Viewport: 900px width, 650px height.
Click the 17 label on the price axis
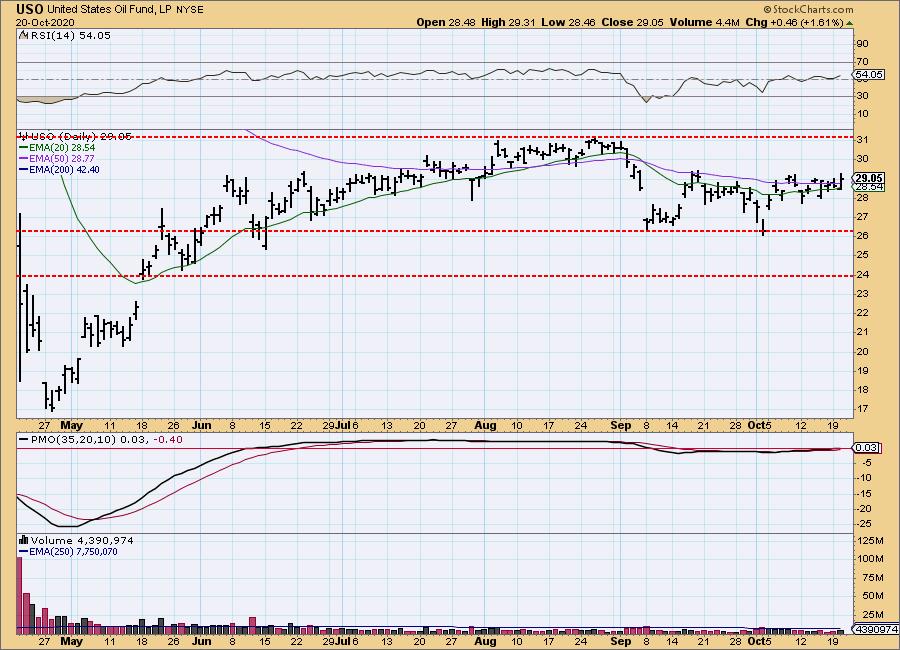pos(862,409)
